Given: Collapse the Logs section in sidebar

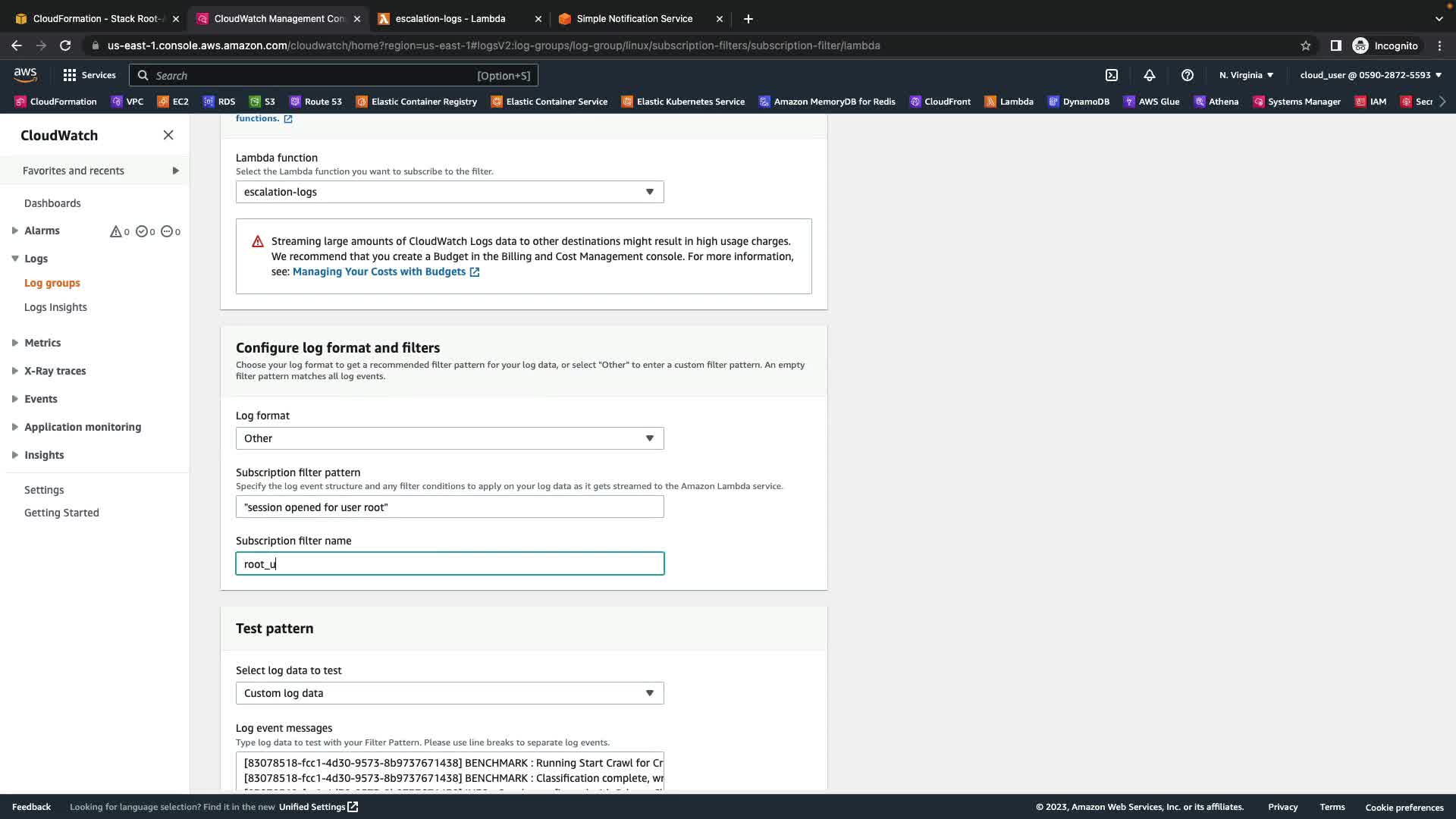Looking at the screenshot, I should pyautogui.click(x=15, y=259).
